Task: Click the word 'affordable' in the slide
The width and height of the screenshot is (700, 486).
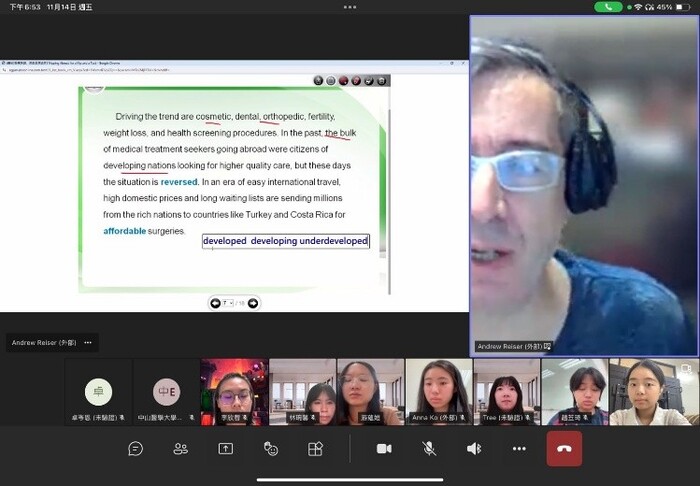Action: coord(124,231)
